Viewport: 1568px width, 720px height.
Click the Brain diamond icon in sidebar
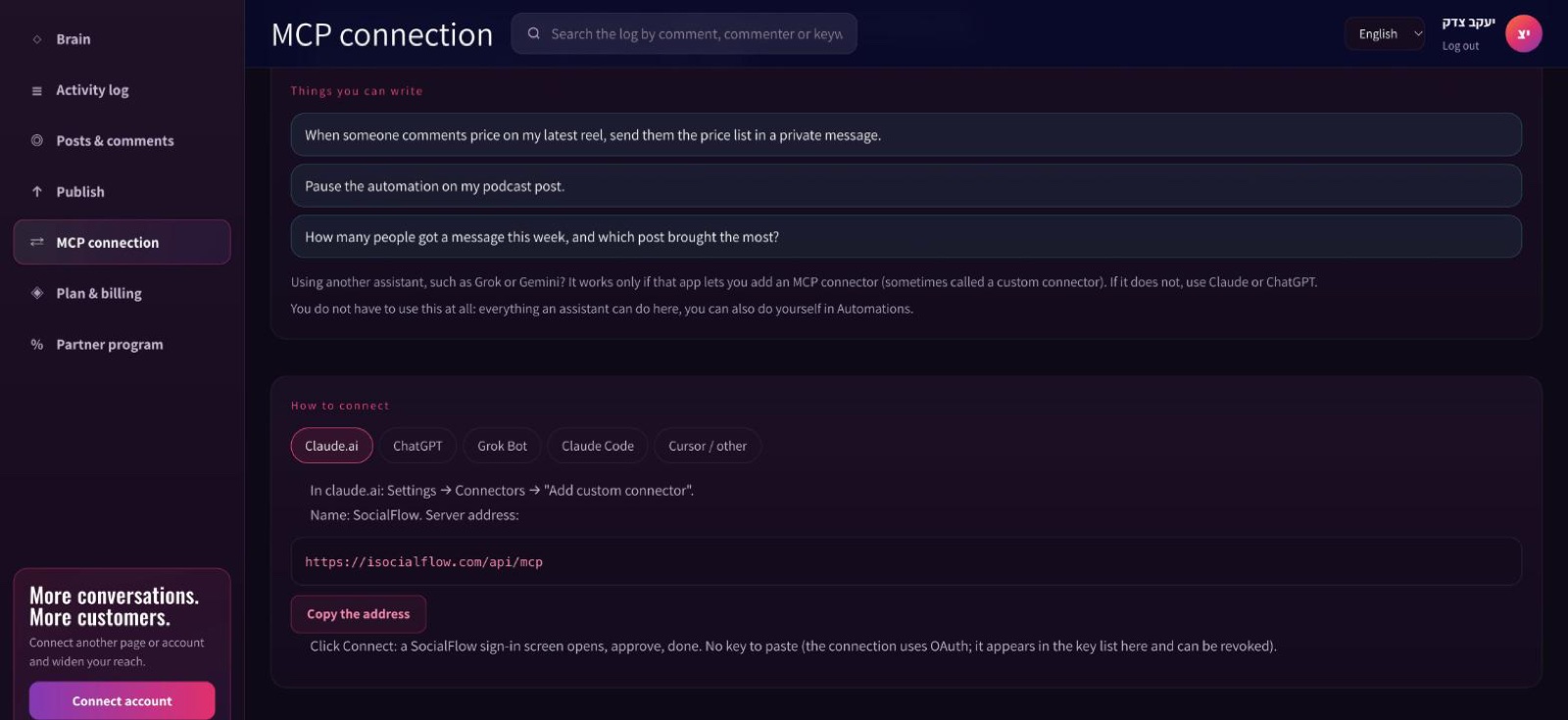pos(37,39)
